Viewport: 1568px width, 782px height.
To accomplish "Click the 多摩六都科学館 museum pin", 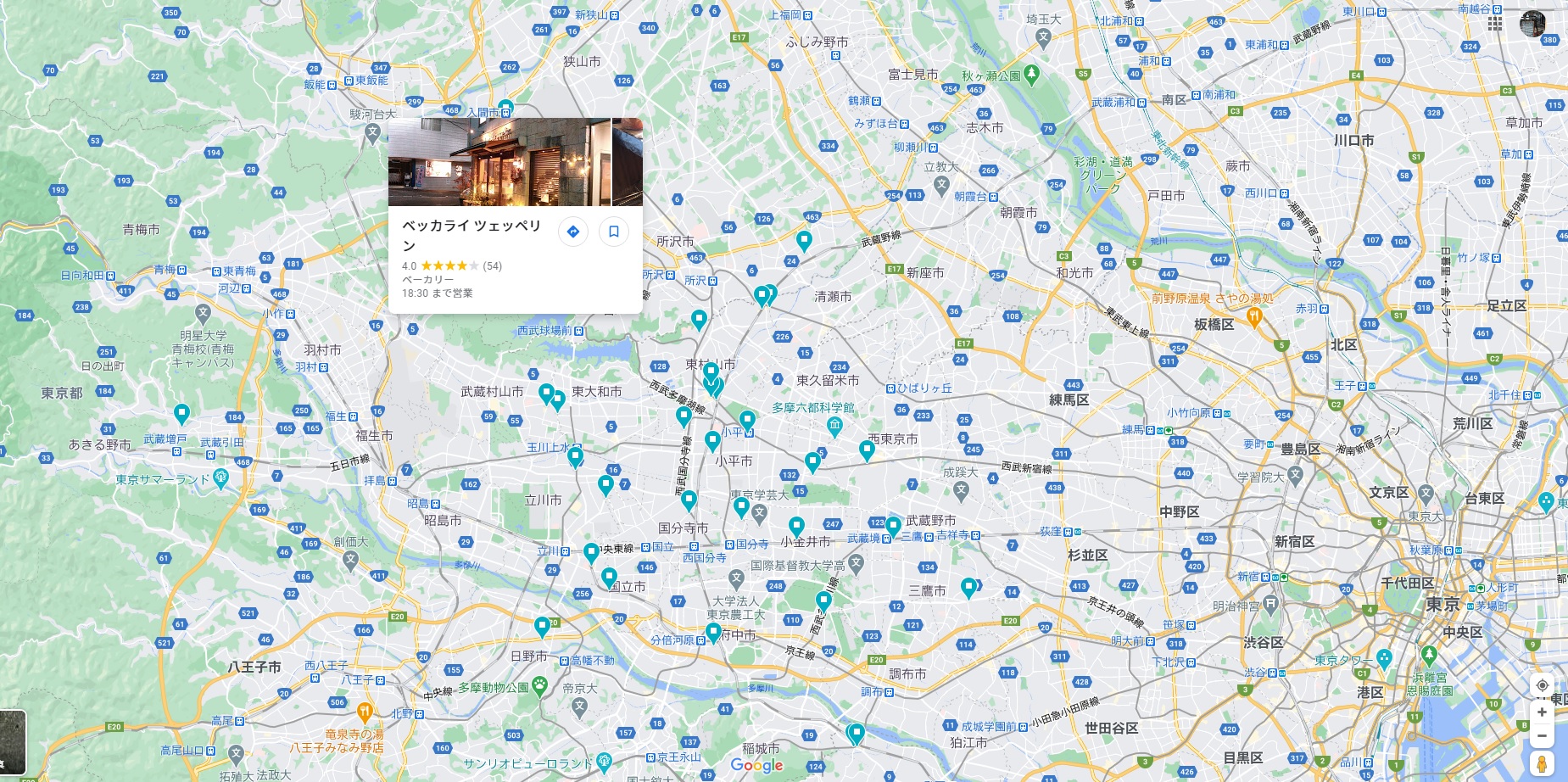I will 834,425.
